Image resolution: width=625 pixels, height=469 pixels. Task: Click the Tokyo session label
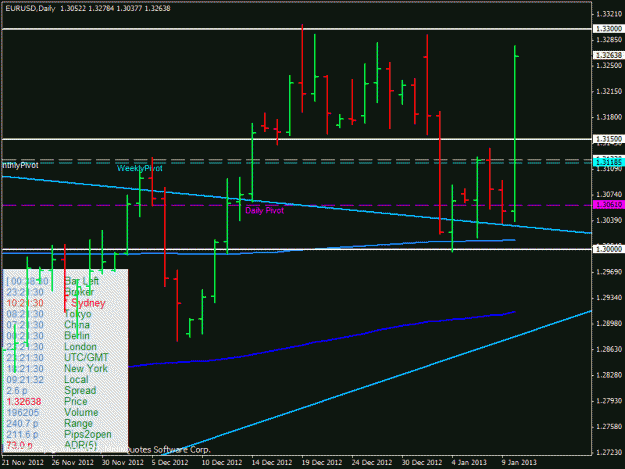click(x=78, y=314)
